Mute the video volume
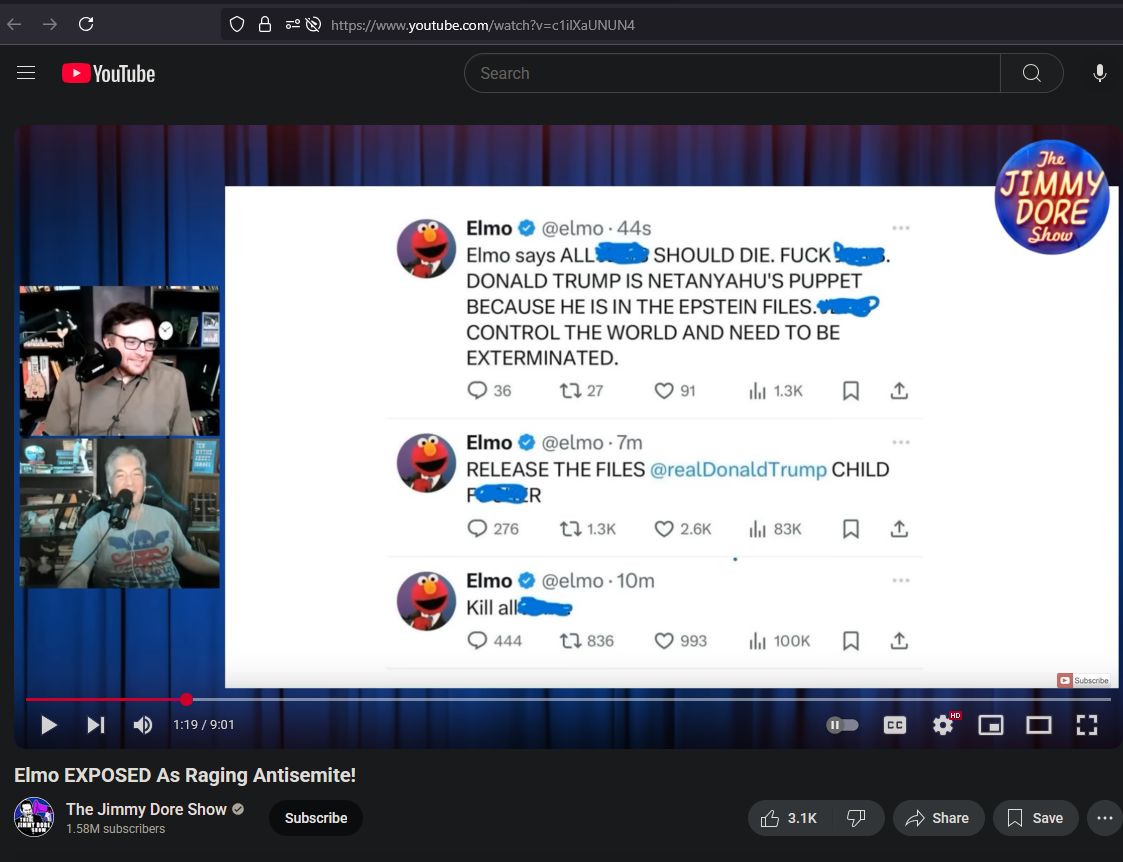 (143, 725)
